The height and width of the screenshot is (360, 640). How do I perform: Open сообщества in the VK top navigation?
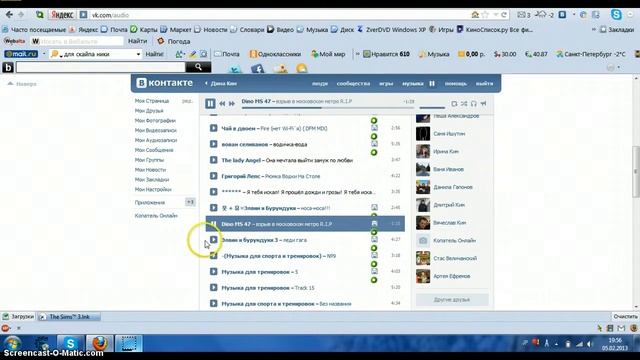[x=353, y=83]
